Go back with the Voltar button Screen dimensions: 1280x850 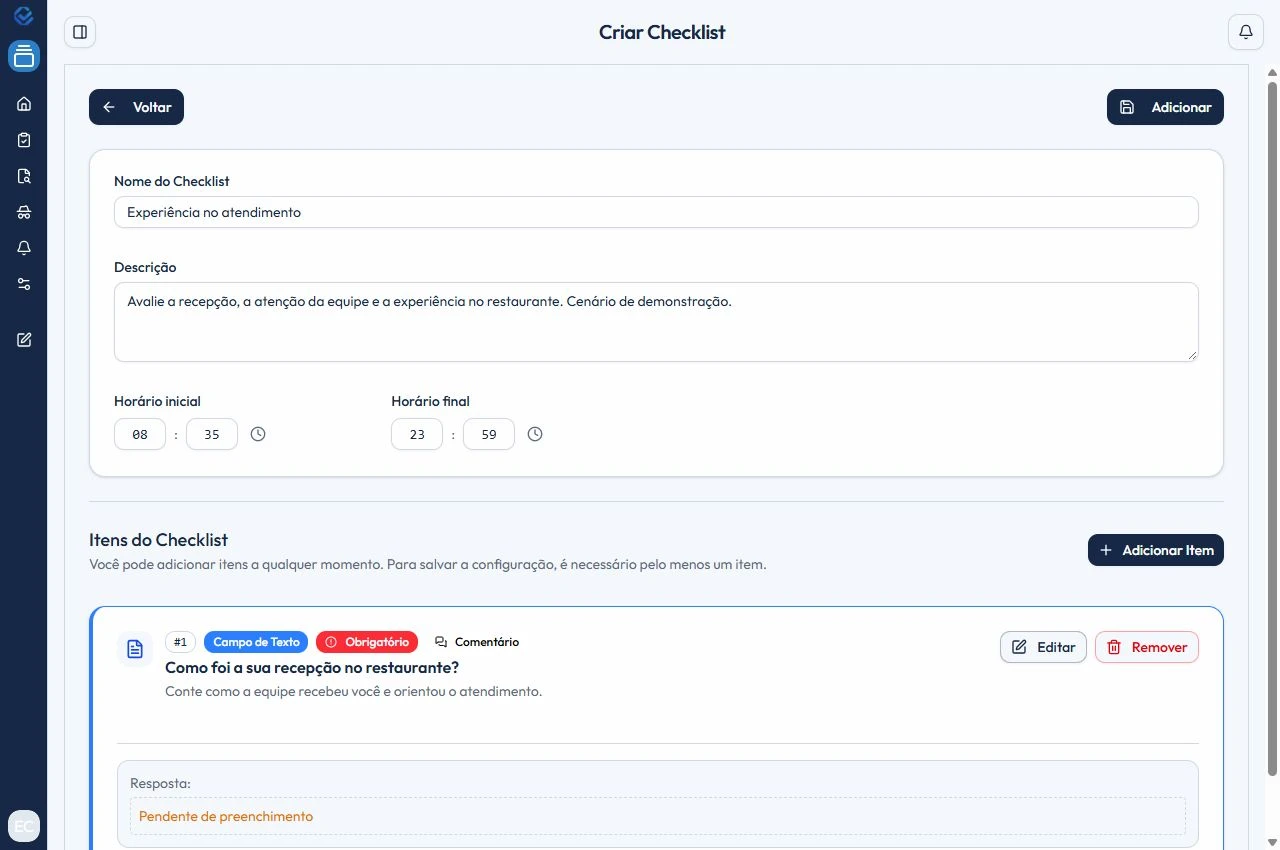tap(136, 107)
